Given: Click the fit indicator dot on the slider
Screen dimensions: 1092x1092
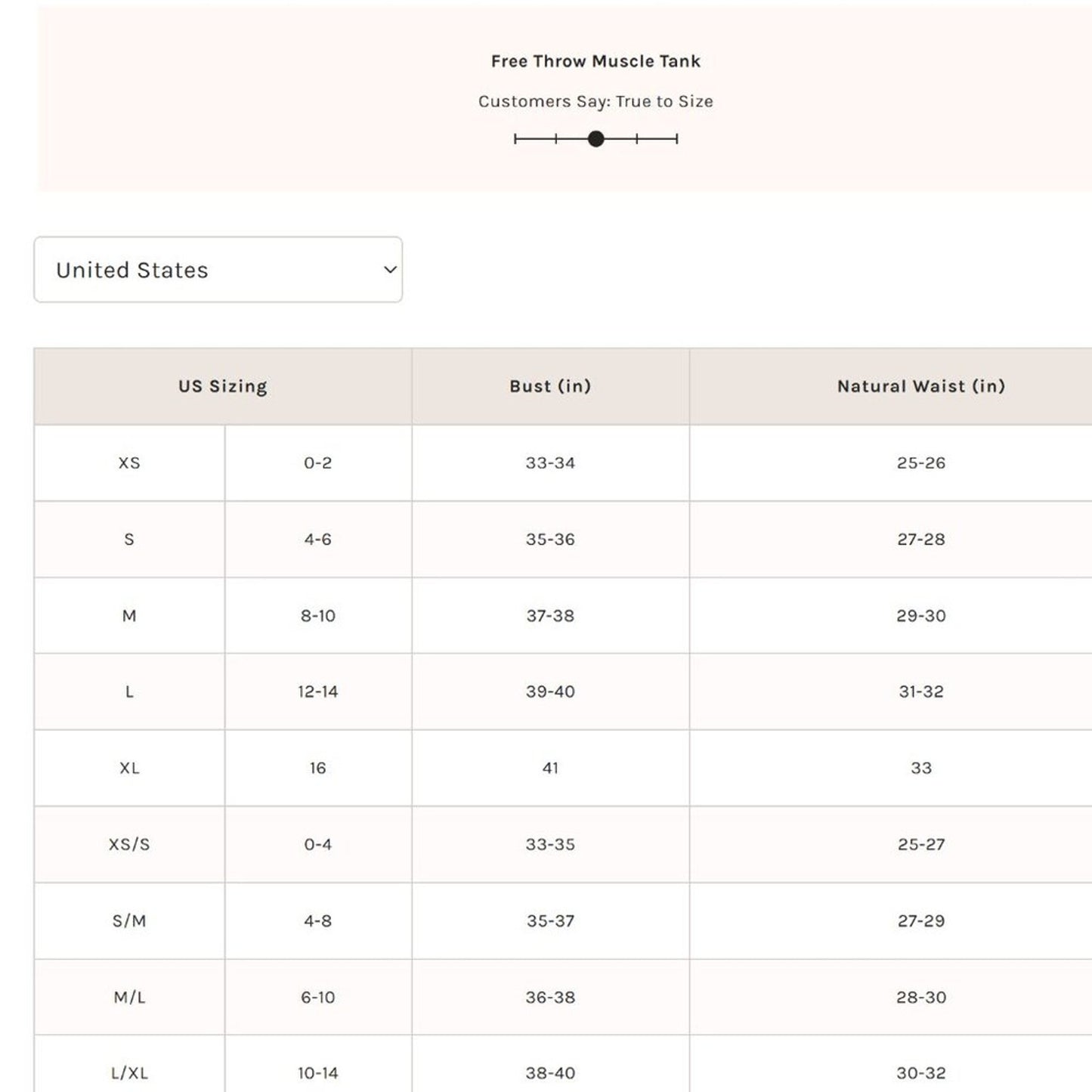Looking at the screenshot, I should (x=597, y=138).
